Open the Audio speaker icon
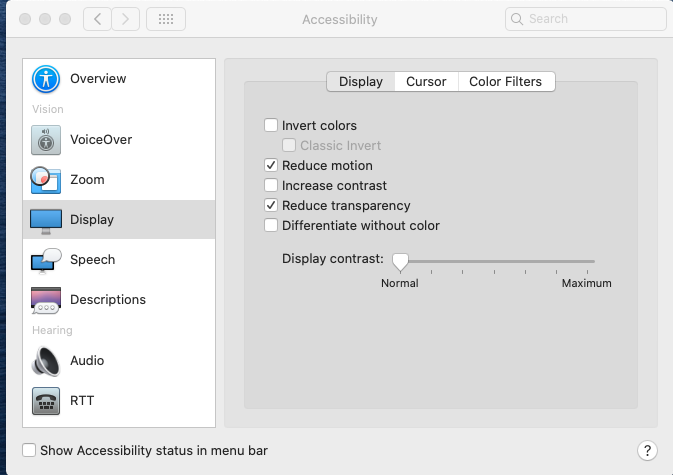673x475 pixels. (46, 361)
